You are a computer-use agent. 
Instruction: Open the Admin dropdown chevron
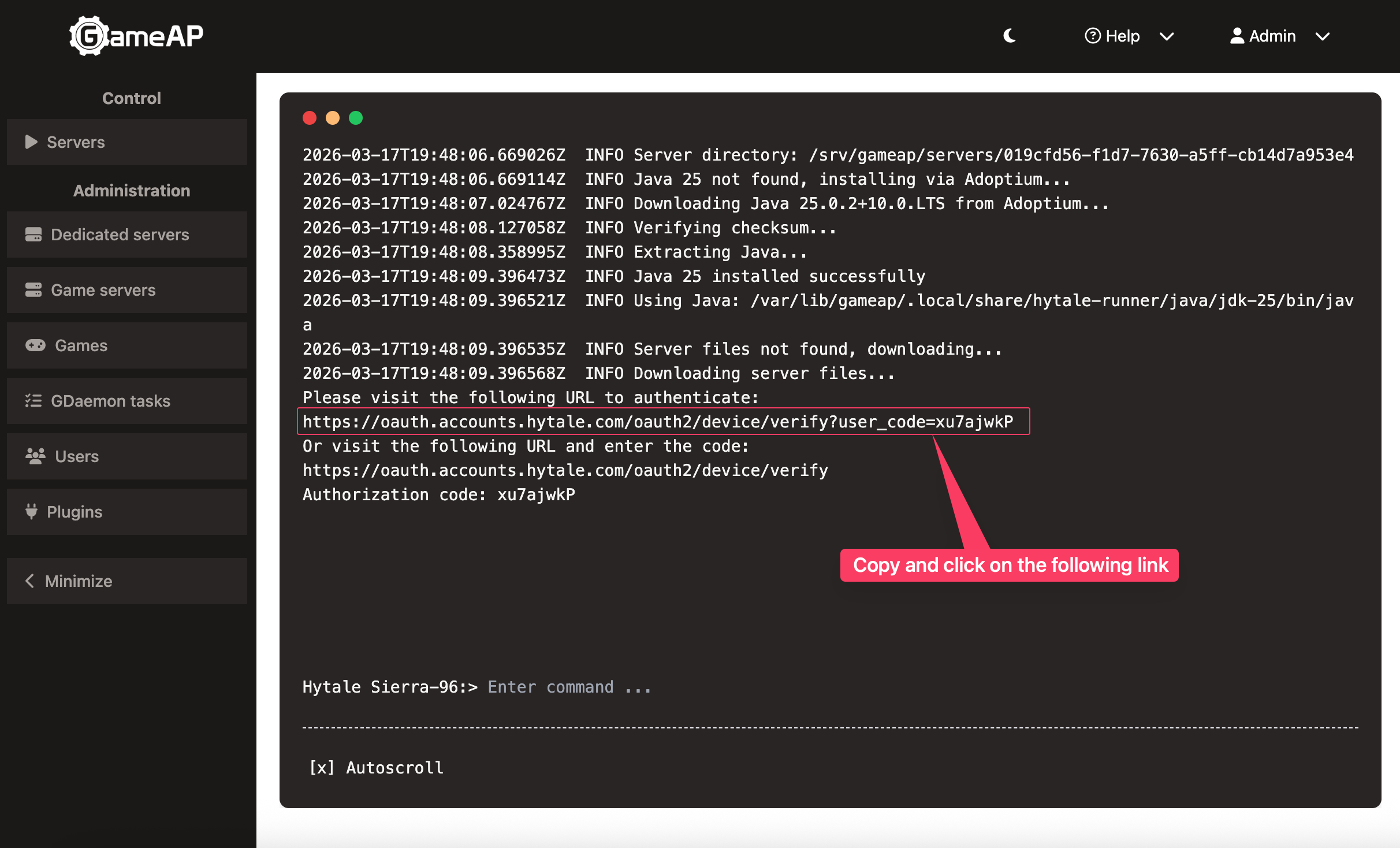1323,36
